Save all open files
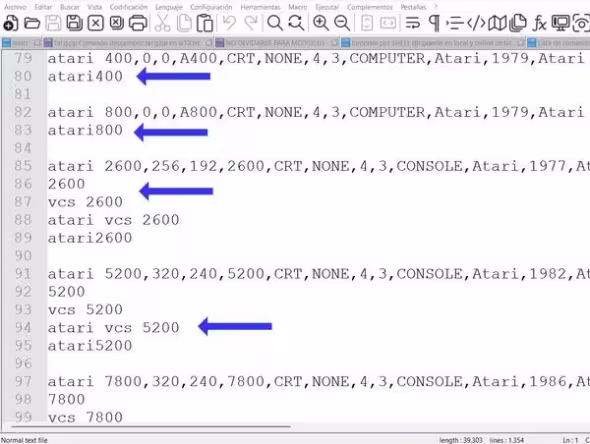Image resolution: width=590 pixels, height=444 pixels. point(74,23)
